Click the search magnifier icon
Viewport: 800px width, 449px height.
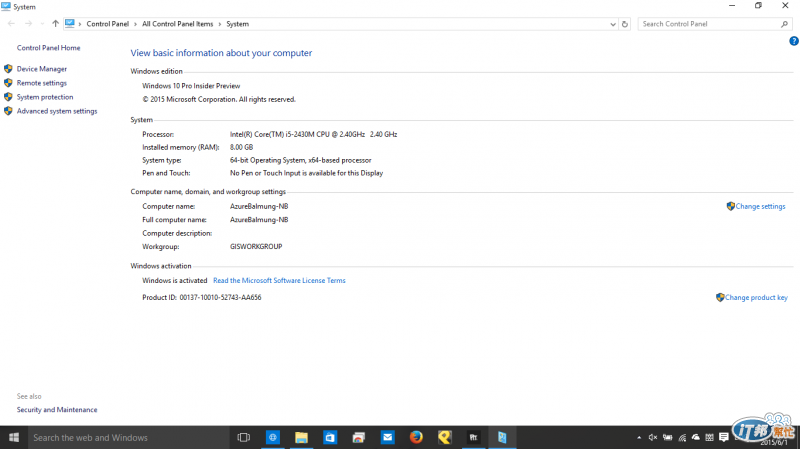pyautogui.click(x=784, y=24)
